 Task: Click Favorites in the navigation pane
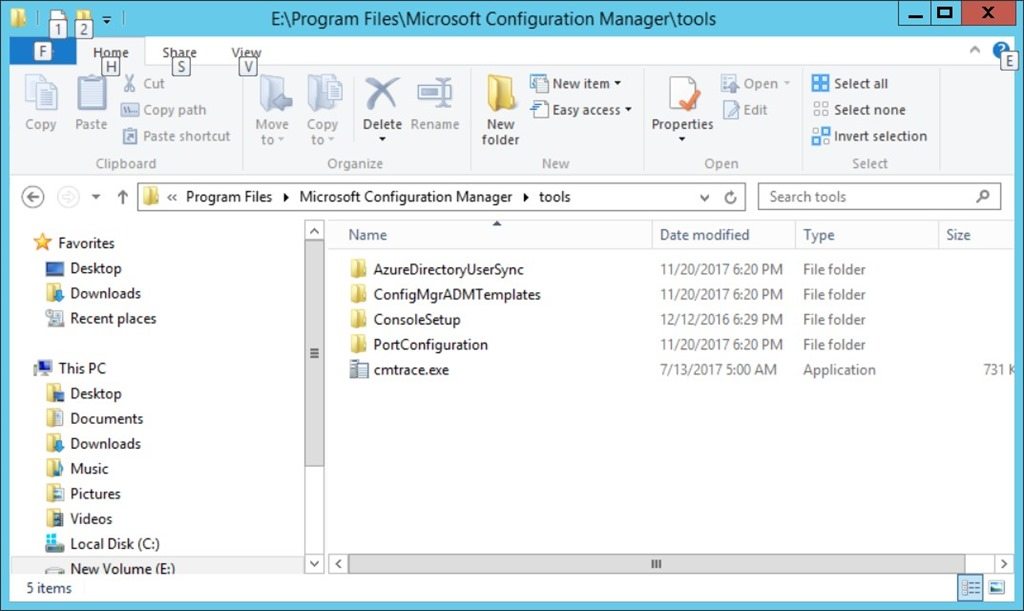point(86,243)
